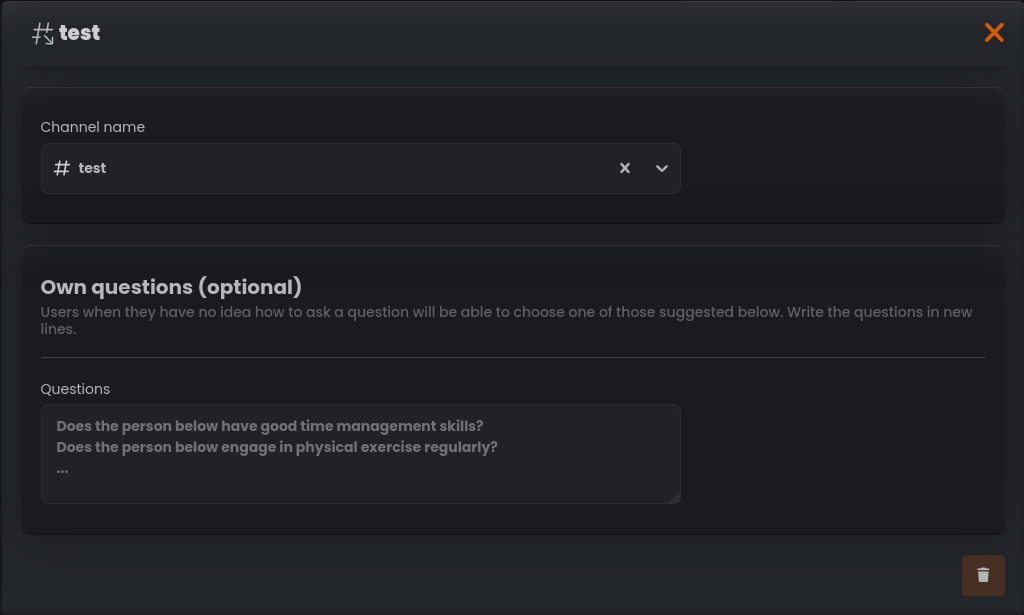Click the hashtag icon inside the channel selector

[60, 168]
